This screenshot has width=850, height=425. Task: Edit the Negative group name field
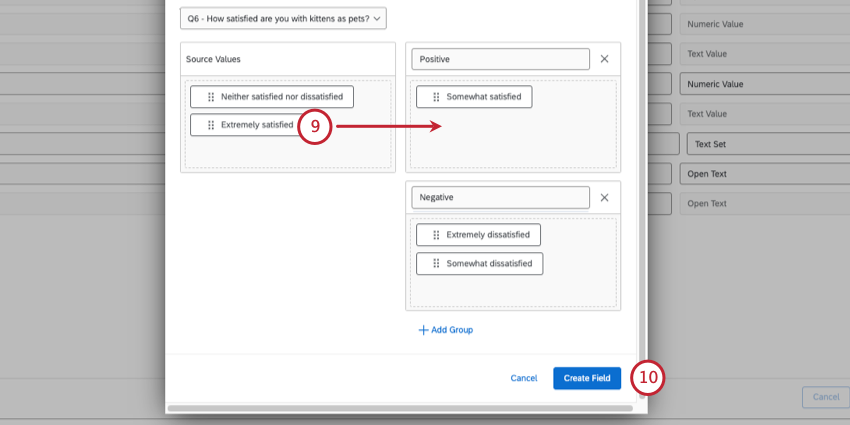tap(500, 198)
